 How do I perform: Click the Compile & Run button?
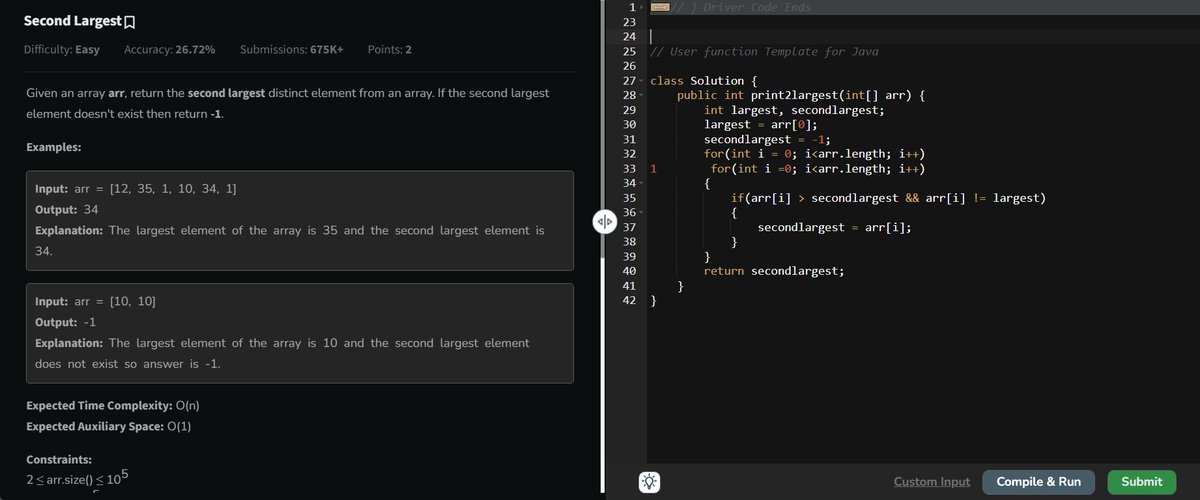click(x=1039, y=482)
